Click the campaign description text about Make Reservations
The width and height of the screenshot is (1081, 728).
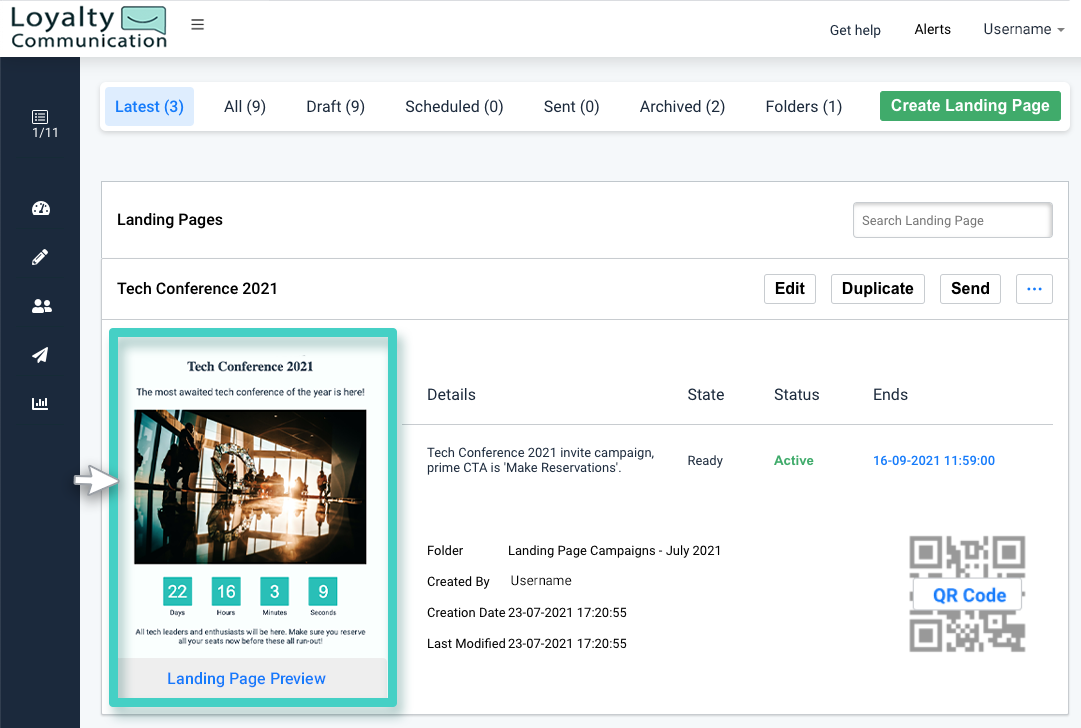tap(540, 460)
